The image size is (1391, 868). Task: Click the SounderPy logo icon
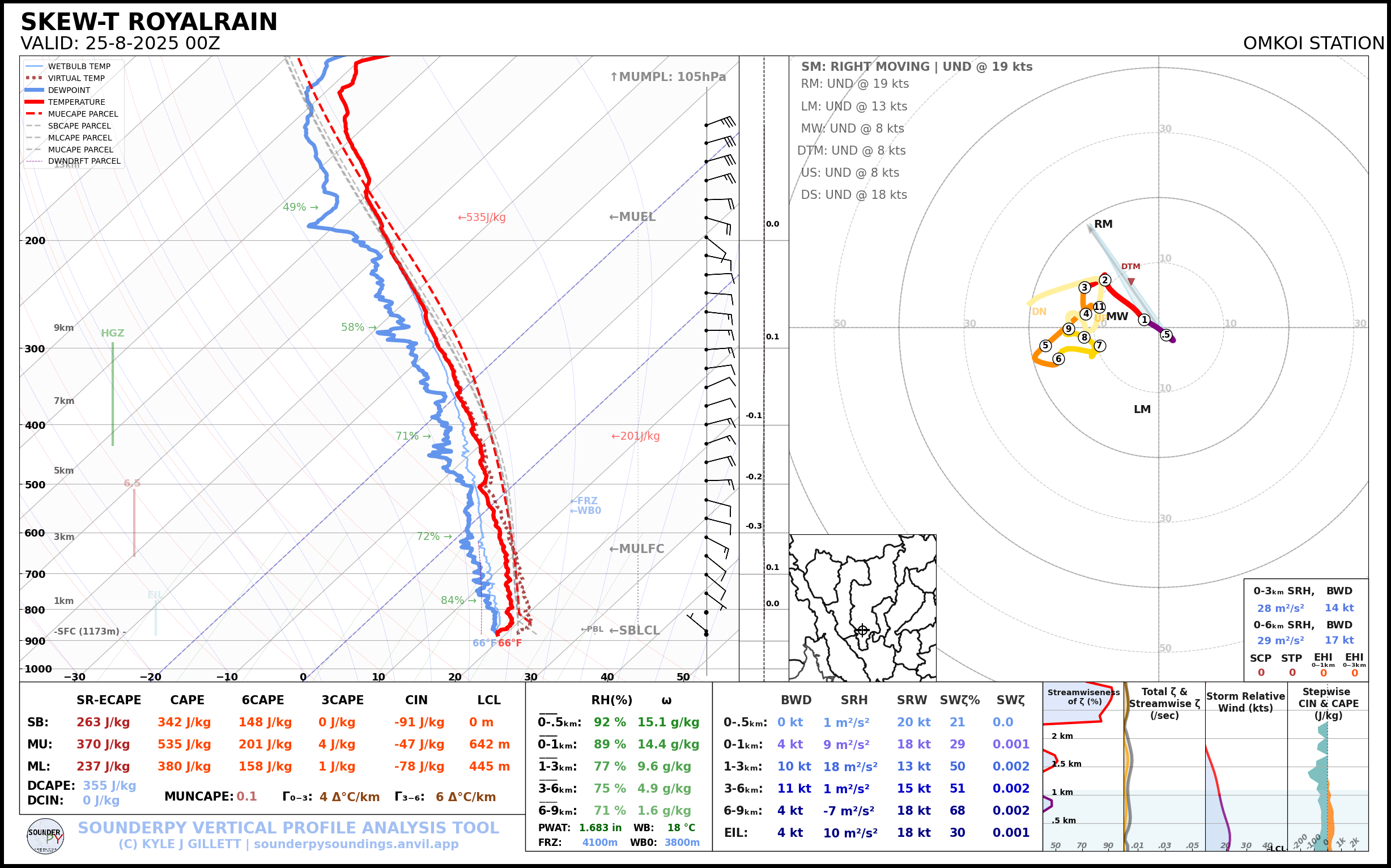(45, 836)
